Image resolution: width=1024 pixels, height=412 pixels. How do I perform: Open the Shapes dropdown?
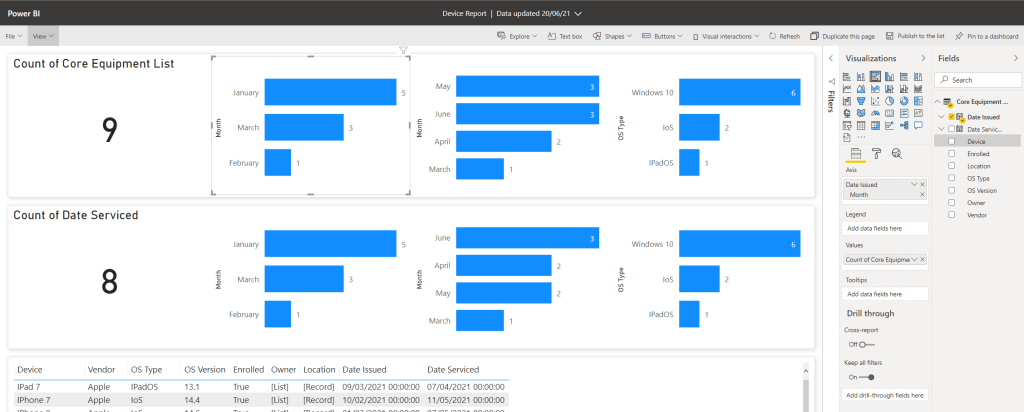614,36
